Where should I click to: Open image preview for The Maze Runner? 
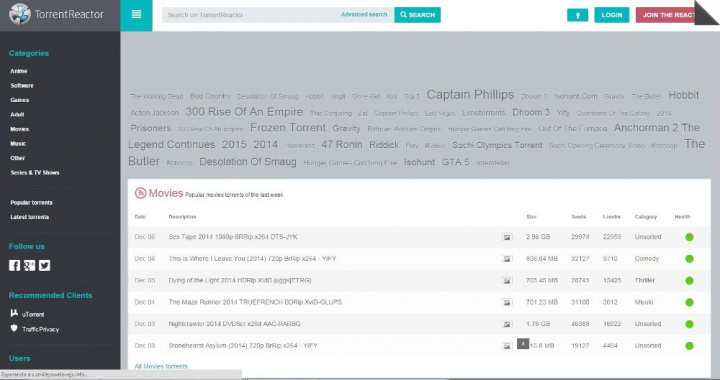click(x=507, y=302)
